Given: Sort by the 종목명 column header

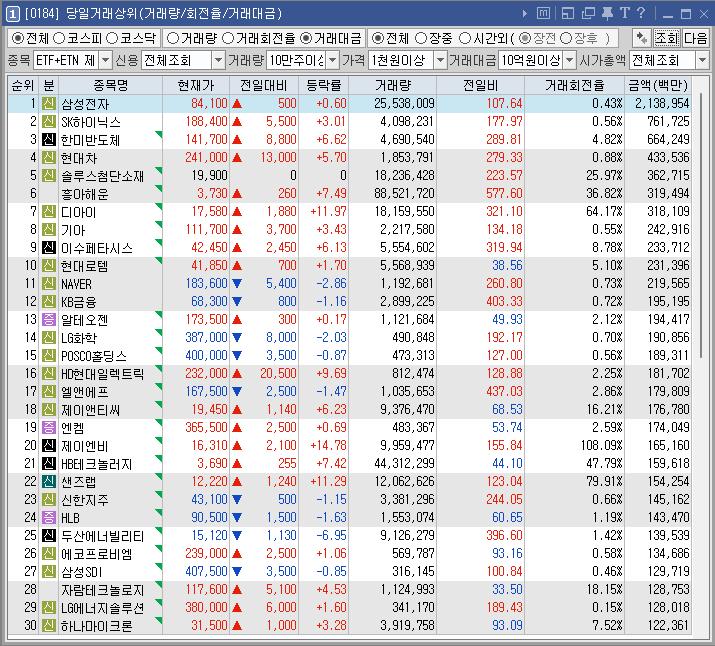Looking at the screenshot, I should click(x=110, y=85).
